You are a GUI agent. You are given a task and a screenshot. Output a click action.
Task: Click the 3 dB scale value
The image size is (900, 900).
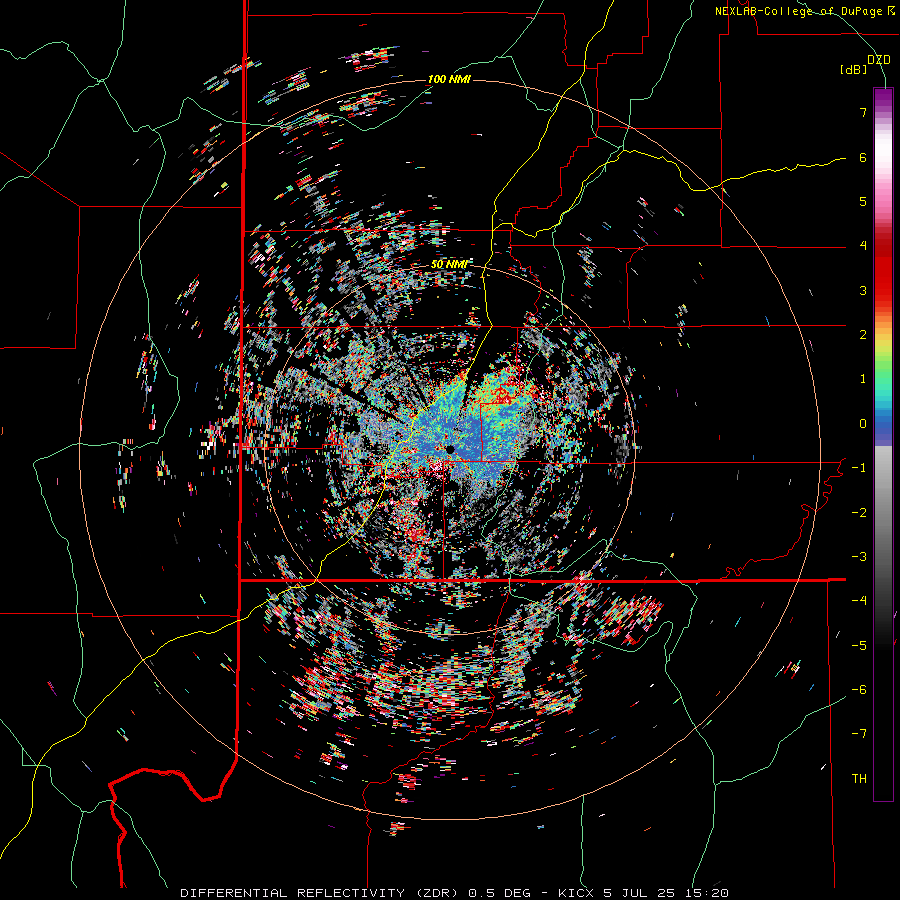click(x=863, y=290)
